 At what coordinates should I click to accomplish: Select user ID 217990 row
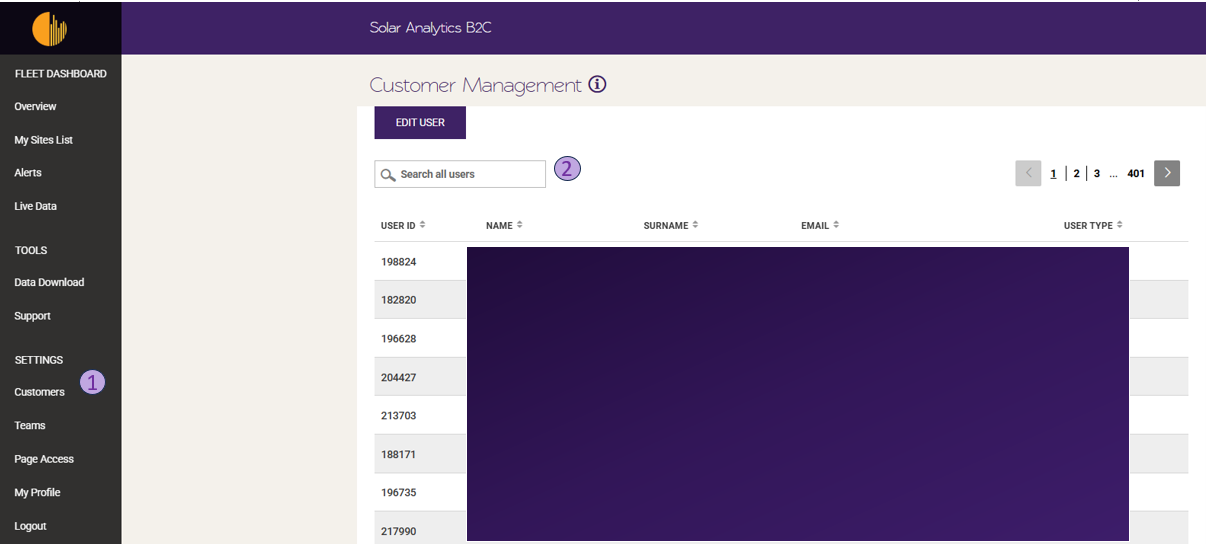tap(781, 528)
